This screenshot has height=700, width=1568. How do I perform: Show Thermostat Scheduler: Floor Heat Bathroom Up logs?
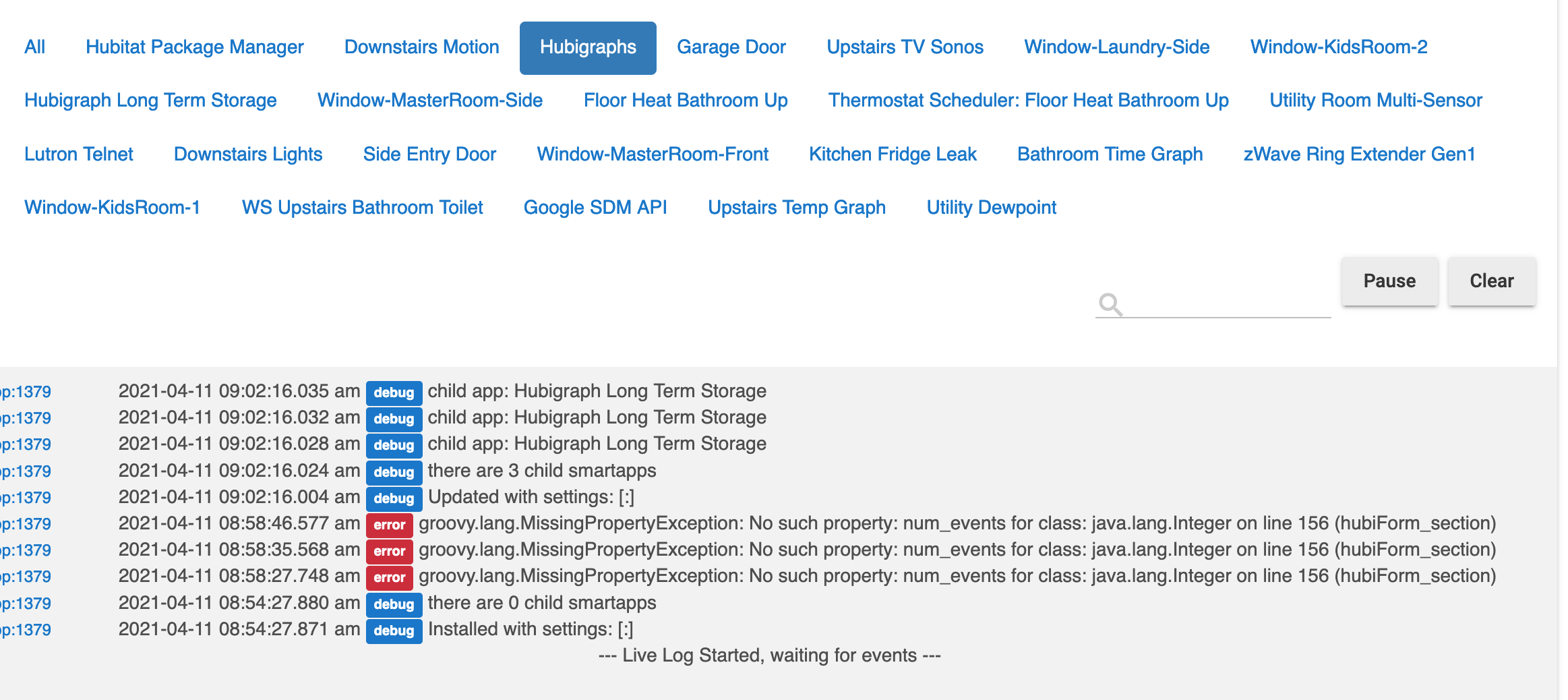point(1028,100)
